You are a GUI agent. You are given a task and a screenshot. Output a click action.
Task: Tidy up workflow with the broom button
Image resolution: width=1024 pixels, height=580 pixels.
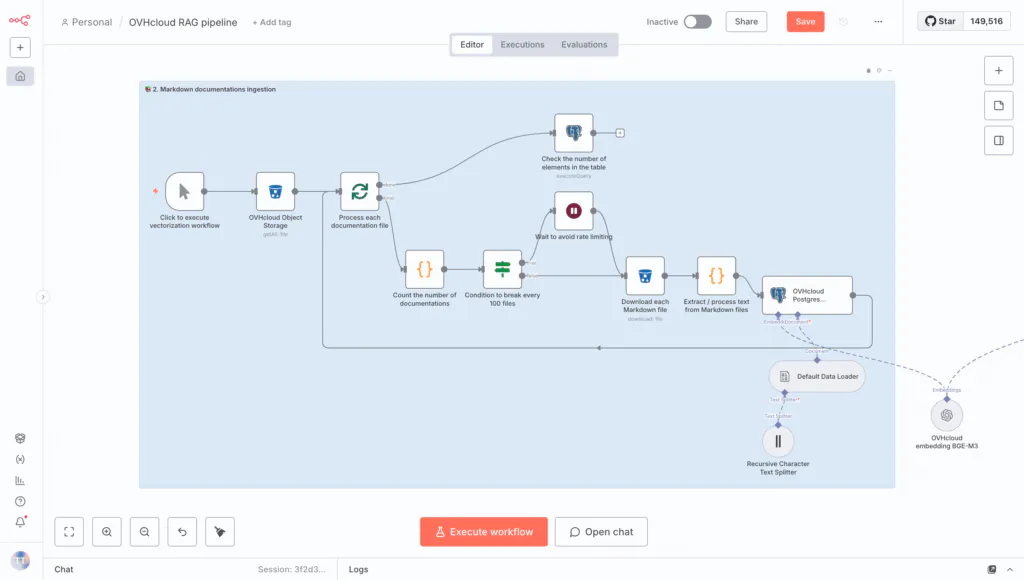pyautogui.click(x=220, y=532)
